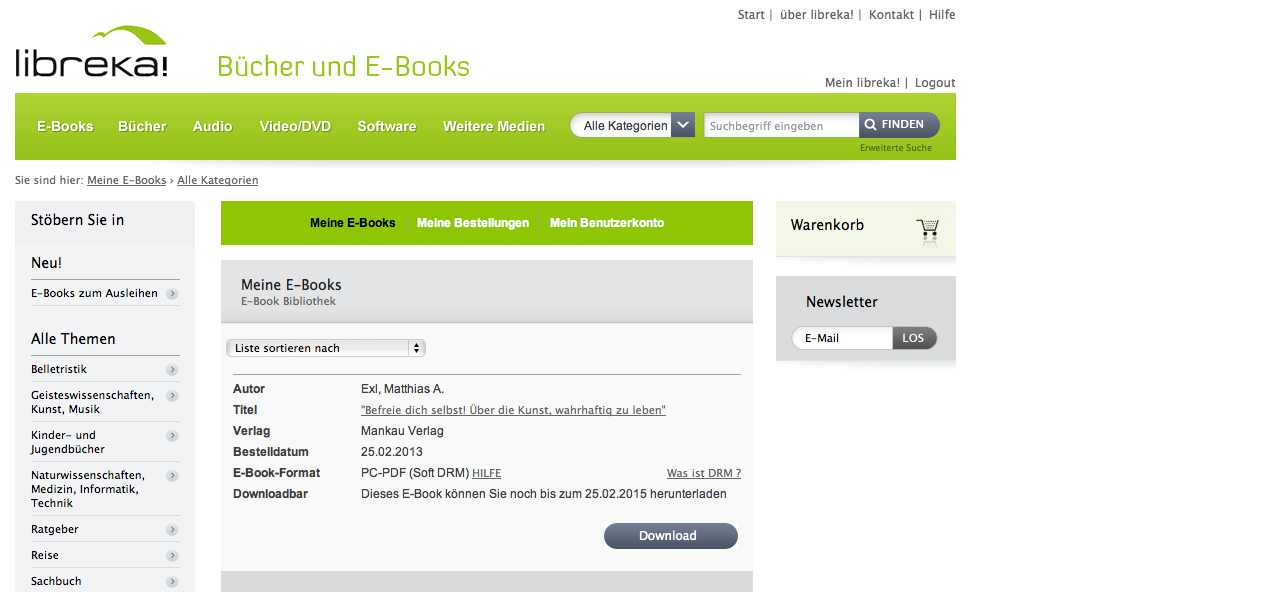Image resolution: width=1279 pixels, height=592 pixels.
Task: Switch to Meine Bestellungen tab
Action: 472,223
